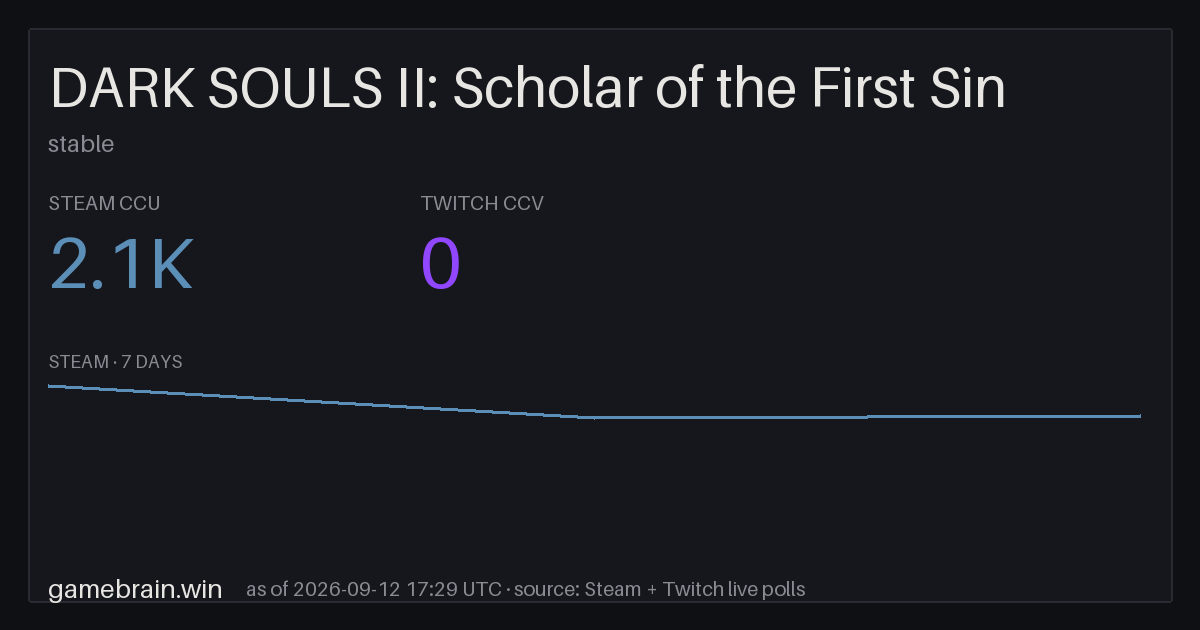Click the left start of the chart line

click(50, 386)
